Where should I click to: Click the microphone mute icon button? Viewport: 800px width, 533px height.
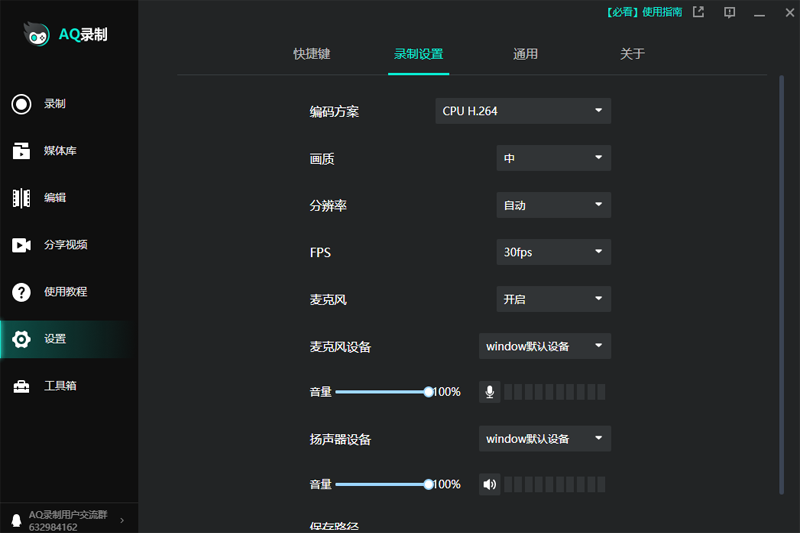(x=489, y=392)
